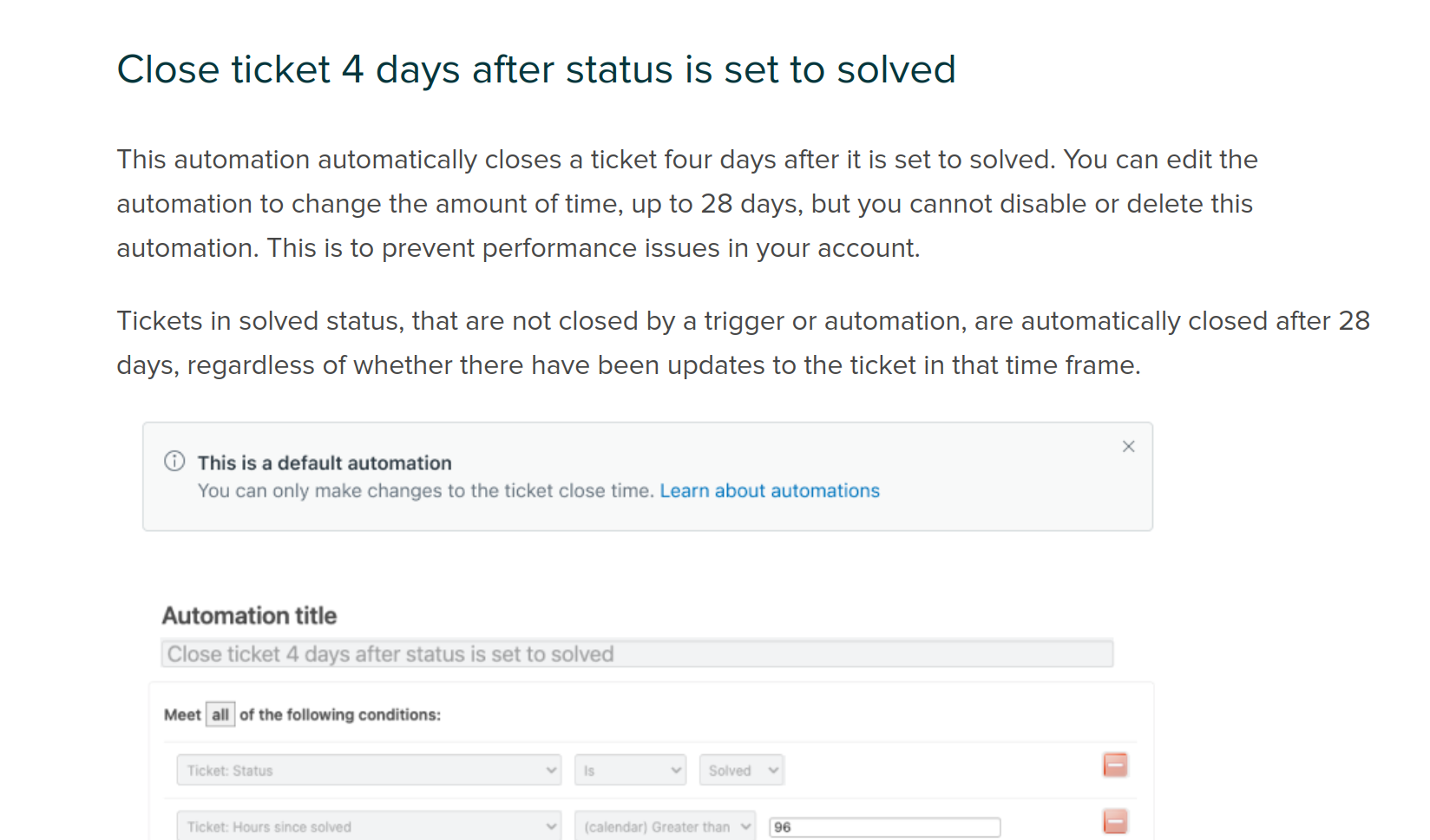Open the Meet 'all' conditions selector
The height and width of the screenshot is (840, 1430).
click(220, 714)
